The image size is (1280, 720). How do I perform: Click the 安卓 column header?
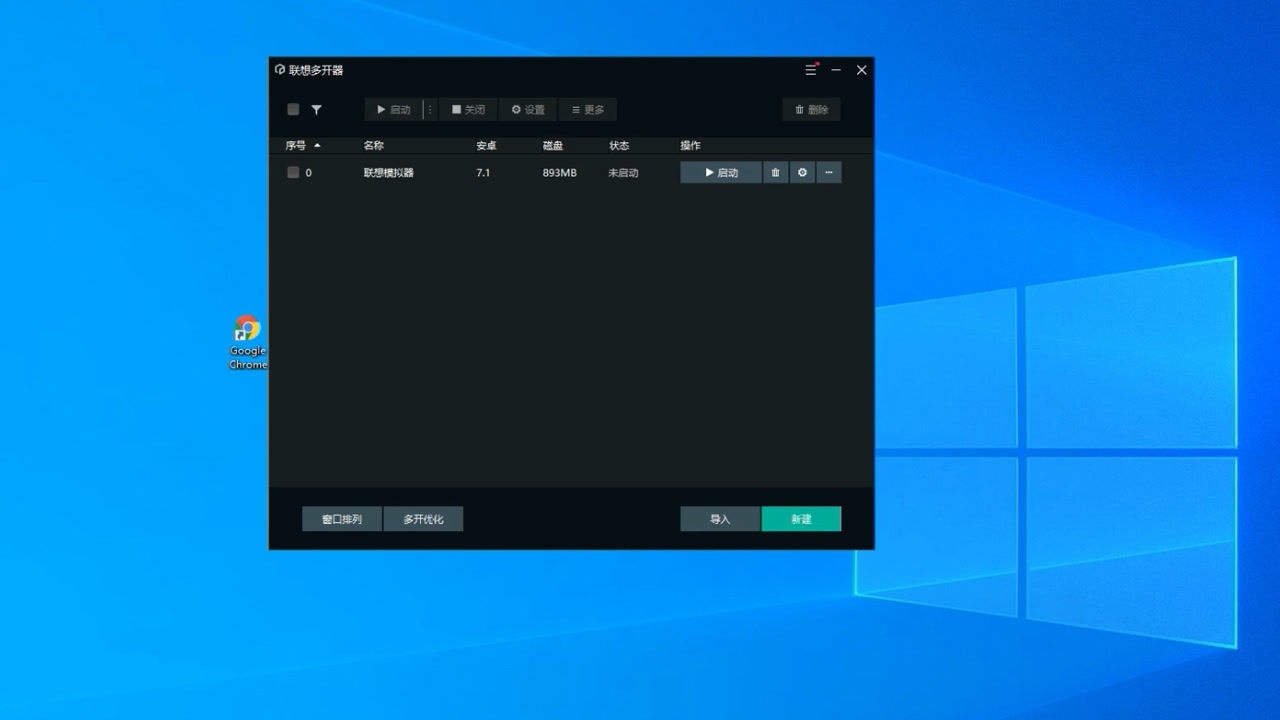point(486,146)
